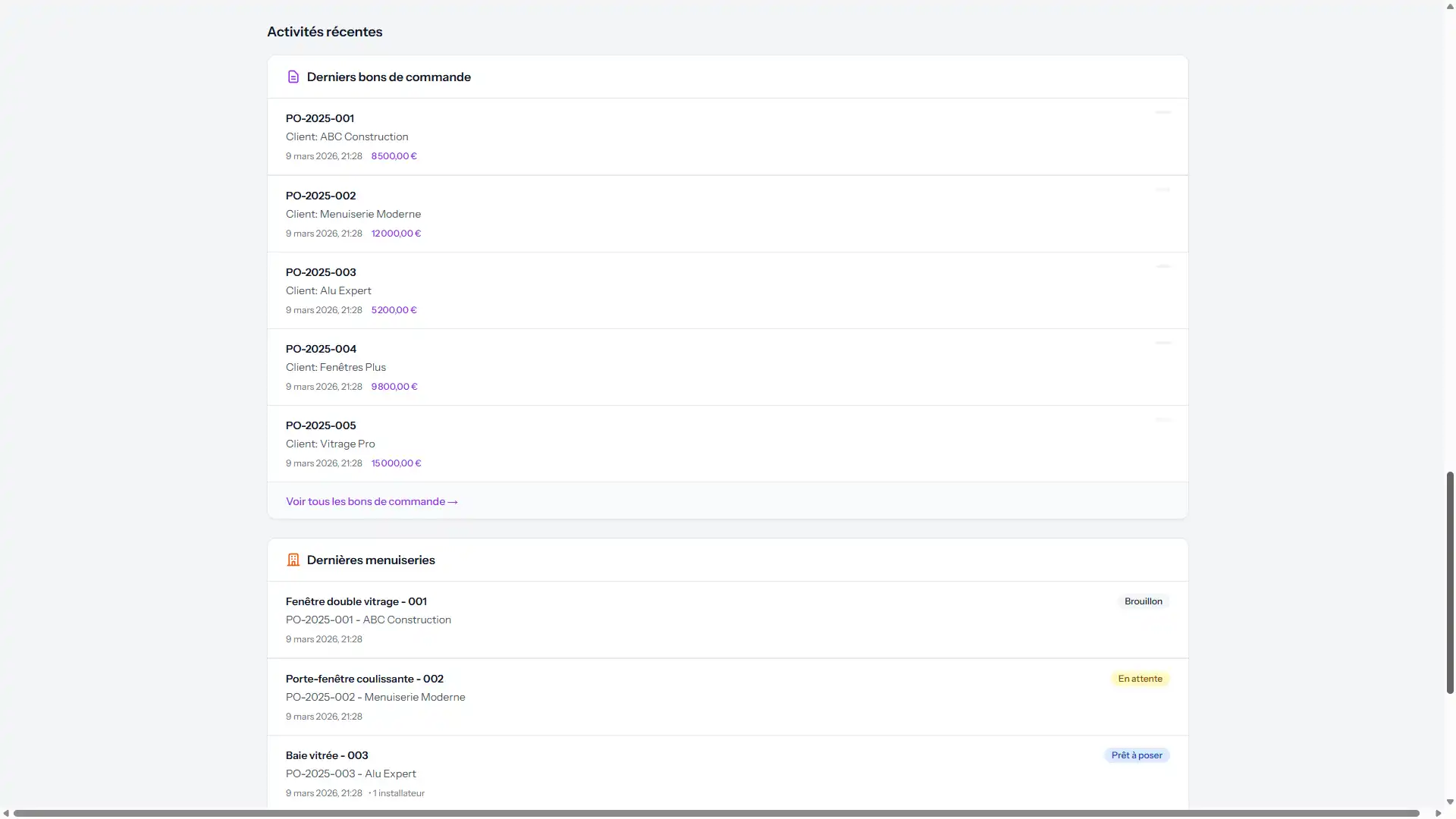Click horizontal scrollbar right arrow
The height and width of the screenshot is (819, 1456).
[1438, 813]
